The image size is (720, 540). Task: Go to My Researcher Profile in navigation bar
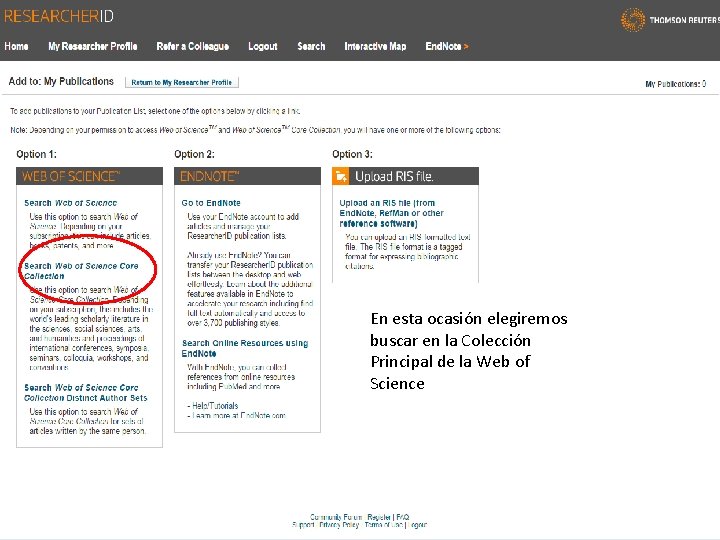93,46
